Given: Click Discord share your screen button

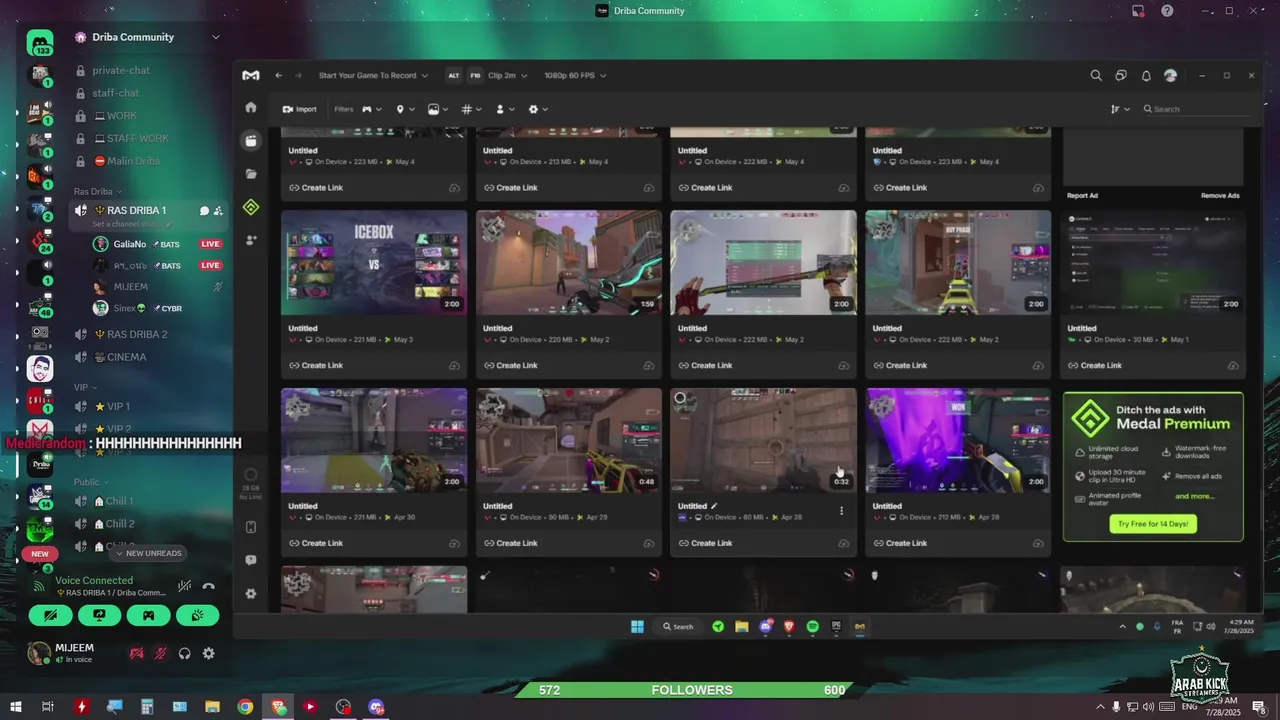Looking at the screenshot, I should (99, 615).
